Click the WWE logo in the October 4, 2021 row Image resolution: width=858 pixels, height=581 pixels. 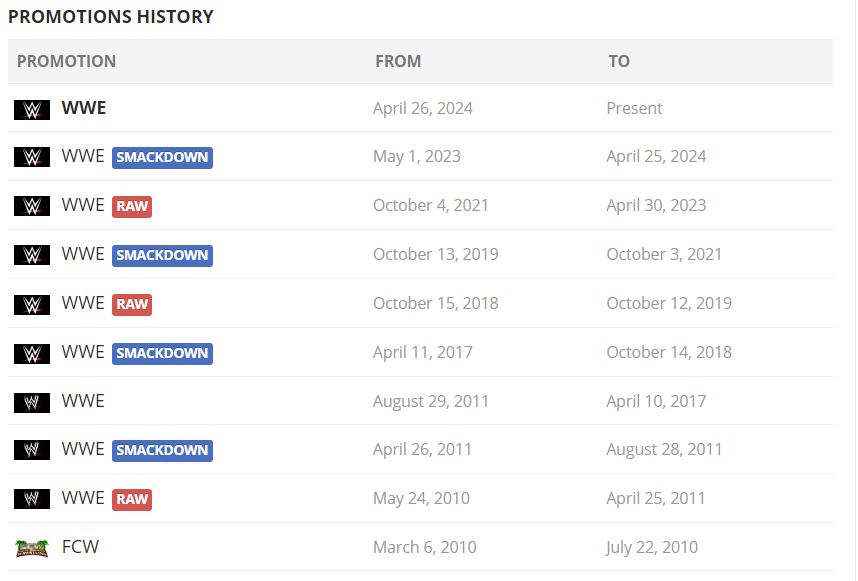coord(32,206)
